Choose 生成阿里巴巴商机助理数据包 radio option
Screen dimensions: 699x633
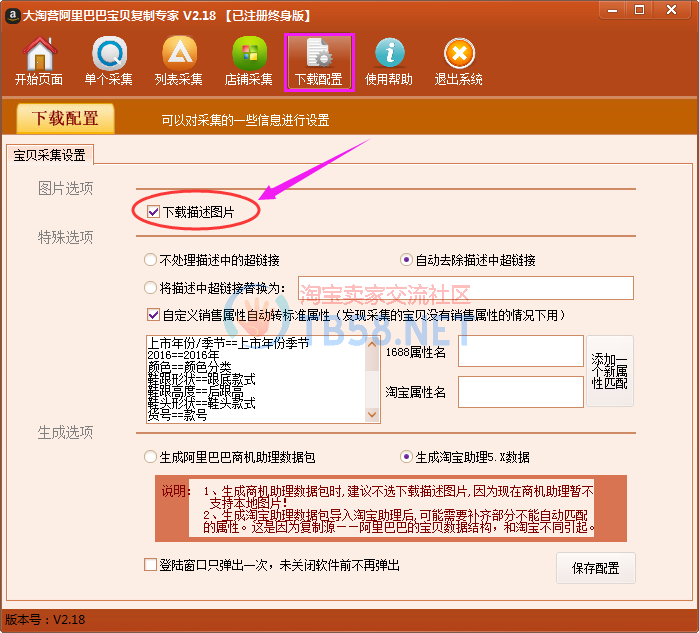coord(151,457)
